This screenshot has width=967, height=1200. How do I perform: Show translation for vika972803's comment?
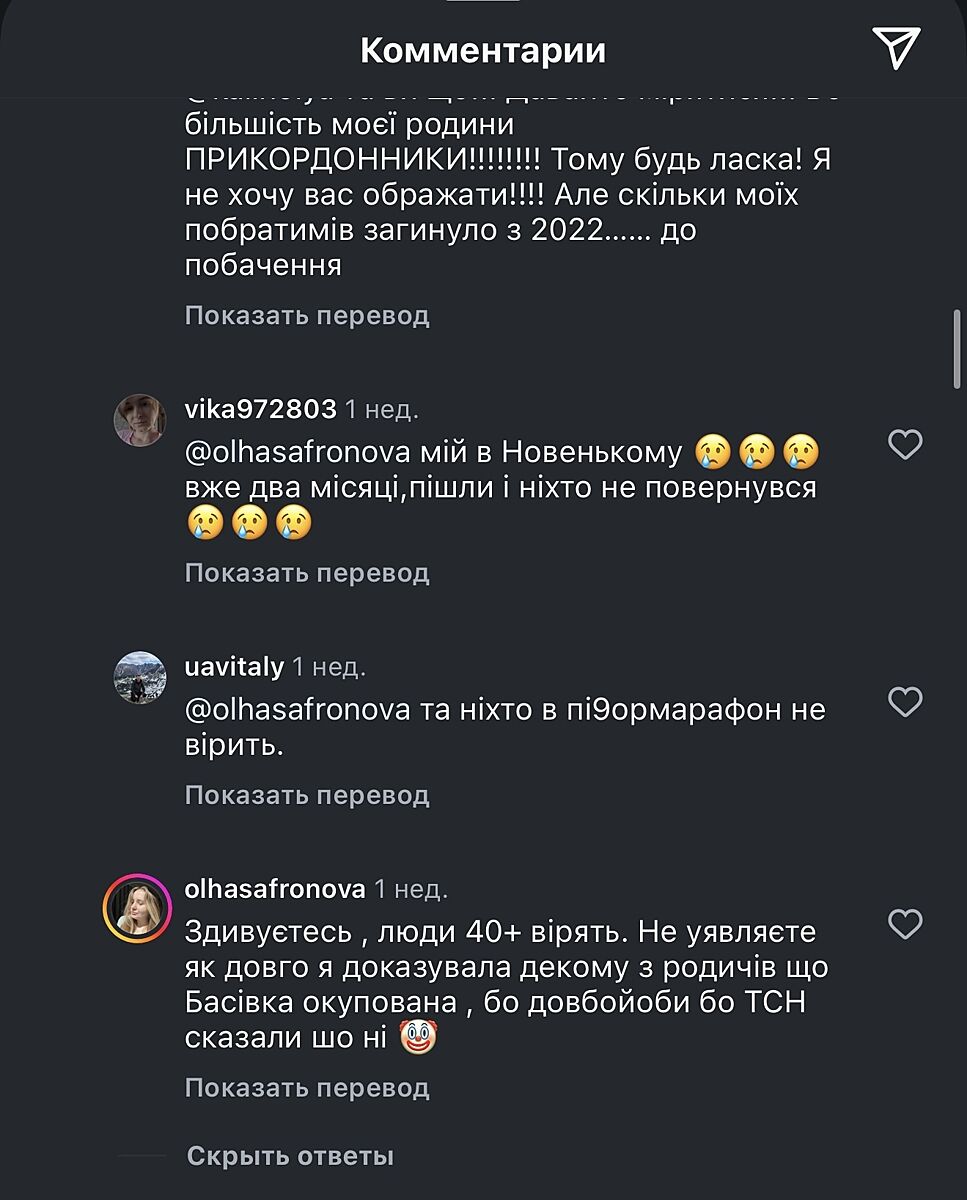pos(307,573)
